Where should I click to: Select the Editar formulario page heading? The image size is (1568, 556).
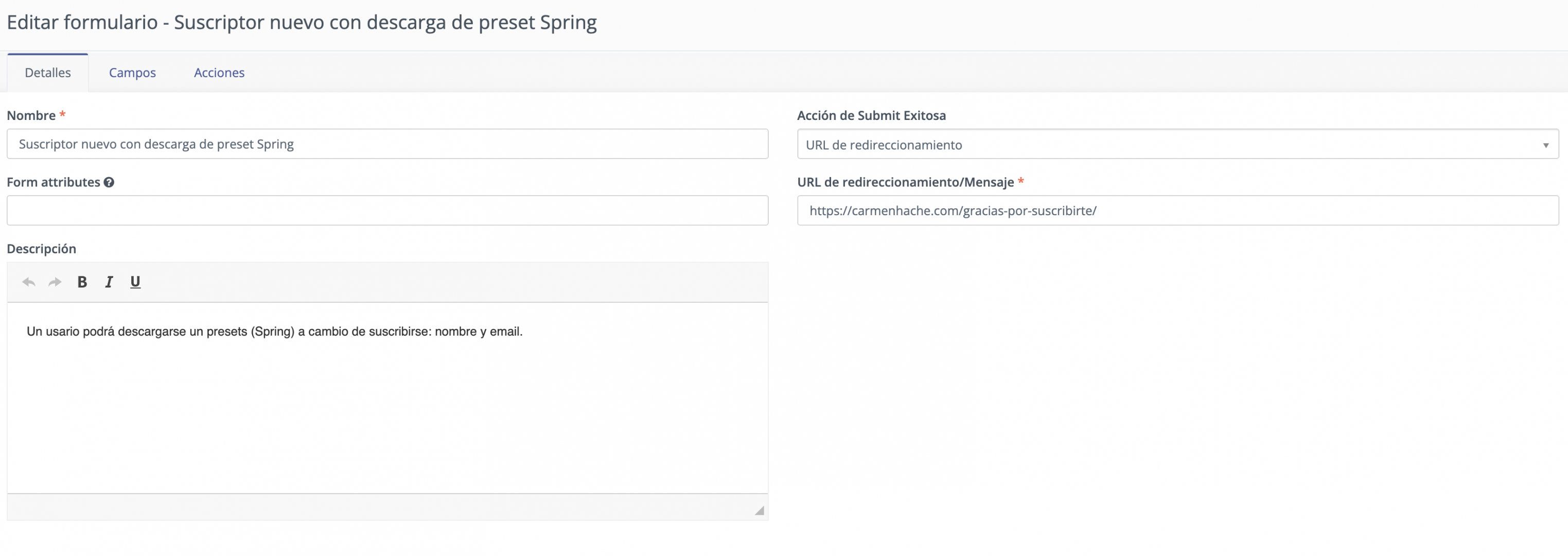[302, 23]
